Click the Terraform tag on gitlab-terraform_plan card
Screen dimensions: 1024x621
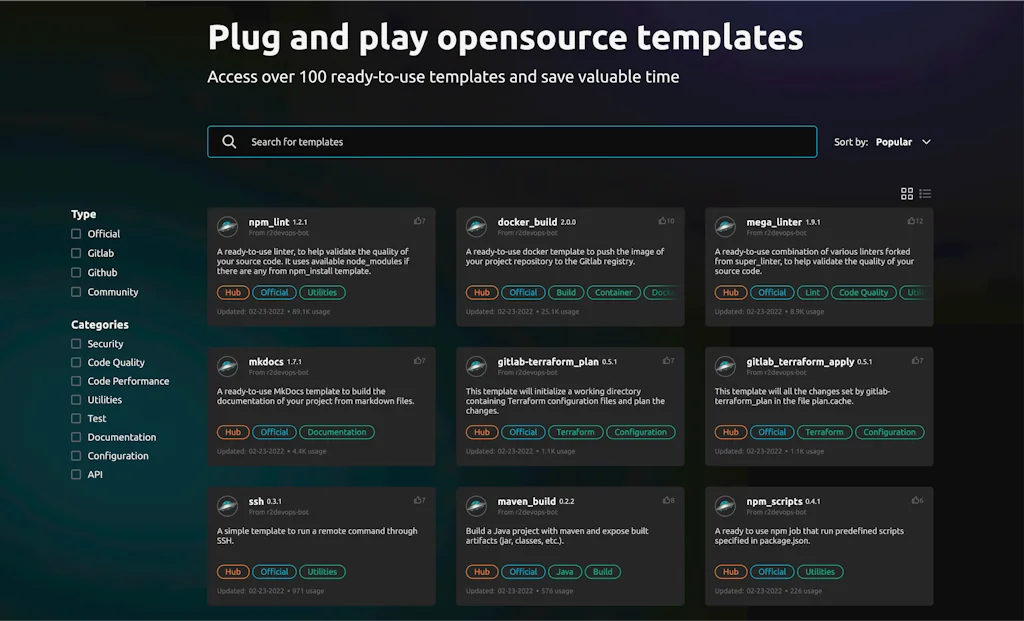click(575, 432)
